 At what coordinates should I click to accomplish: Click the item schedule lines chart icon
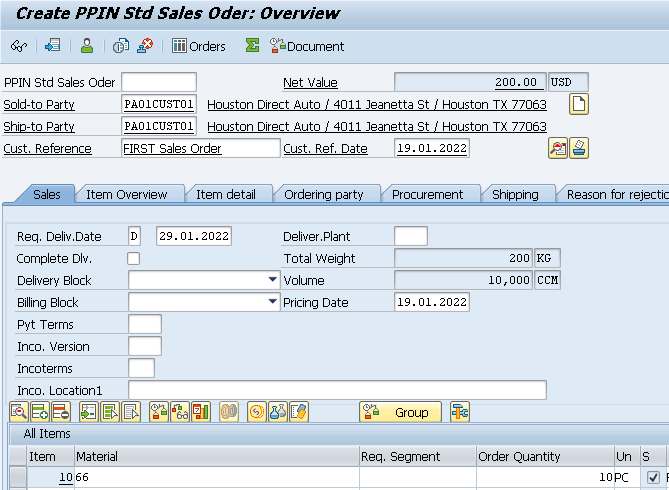click(x=201, y=412)
